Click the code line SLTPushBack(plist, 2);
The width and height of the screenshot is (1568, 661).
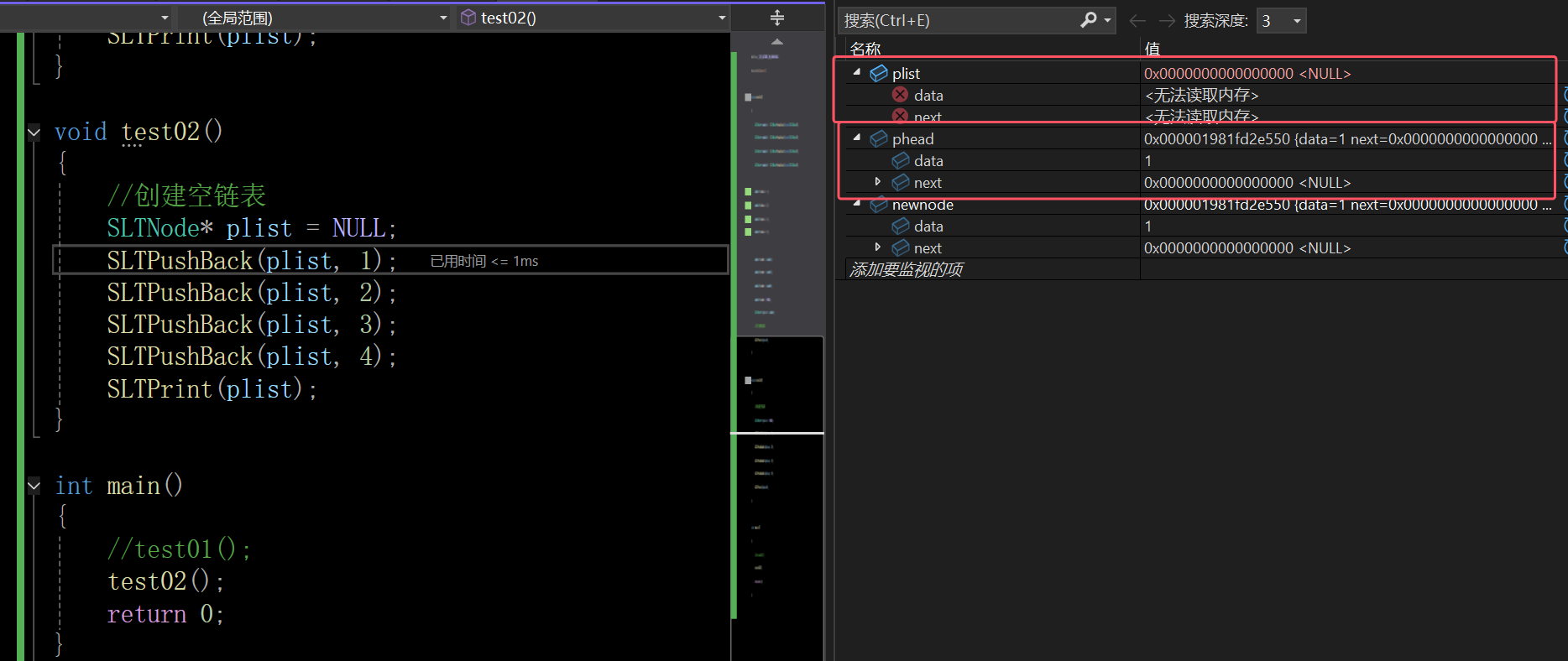[x=251, y=293]
